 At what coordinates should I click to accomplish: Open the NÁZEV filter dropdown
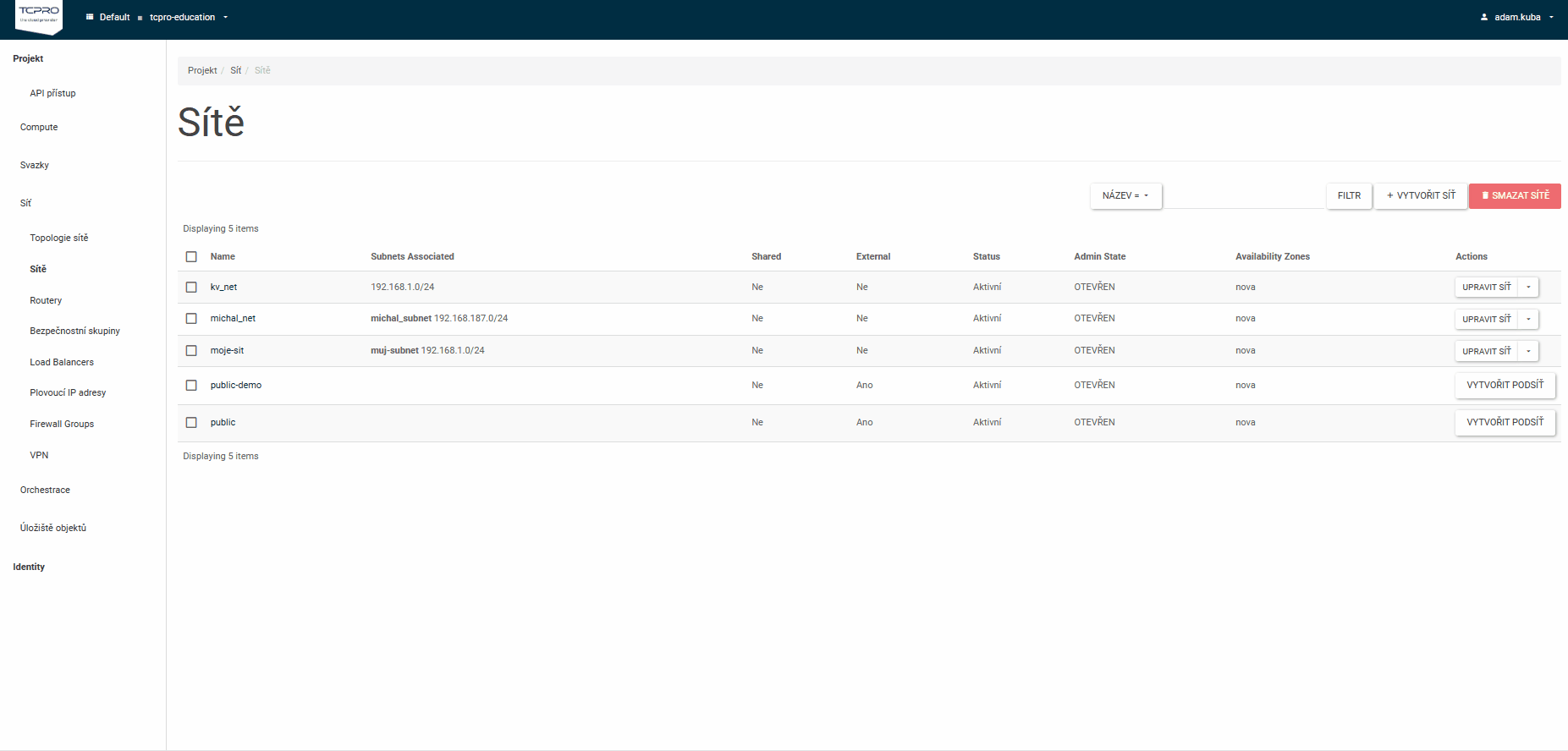pos(1125,195)
